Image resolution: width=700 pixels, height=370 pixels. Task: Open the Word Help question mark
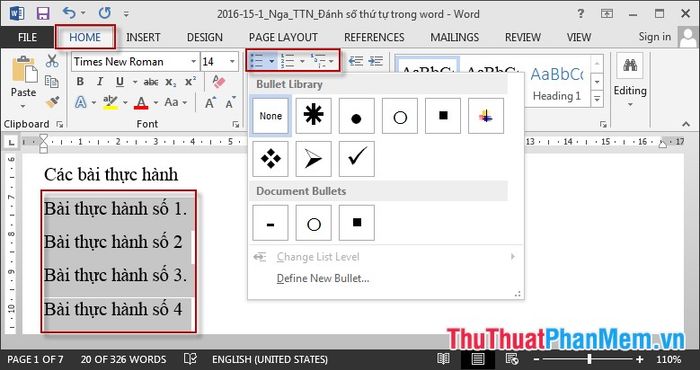(x=580, y=13)
